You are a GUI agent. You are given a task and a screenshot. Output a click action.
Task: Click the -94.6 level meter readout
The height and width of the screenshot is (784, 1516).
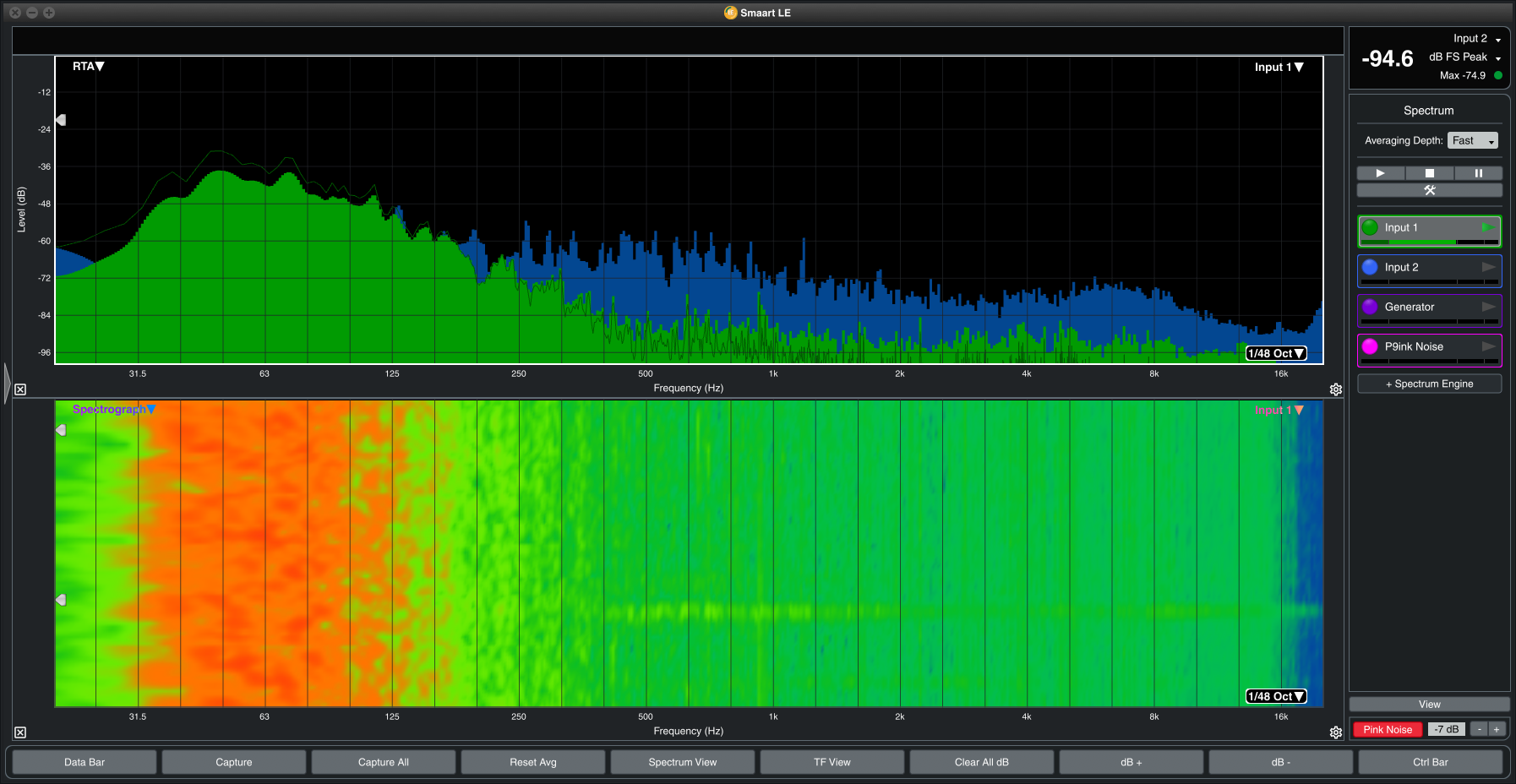pyautogui.click(x=1388, y=58)
